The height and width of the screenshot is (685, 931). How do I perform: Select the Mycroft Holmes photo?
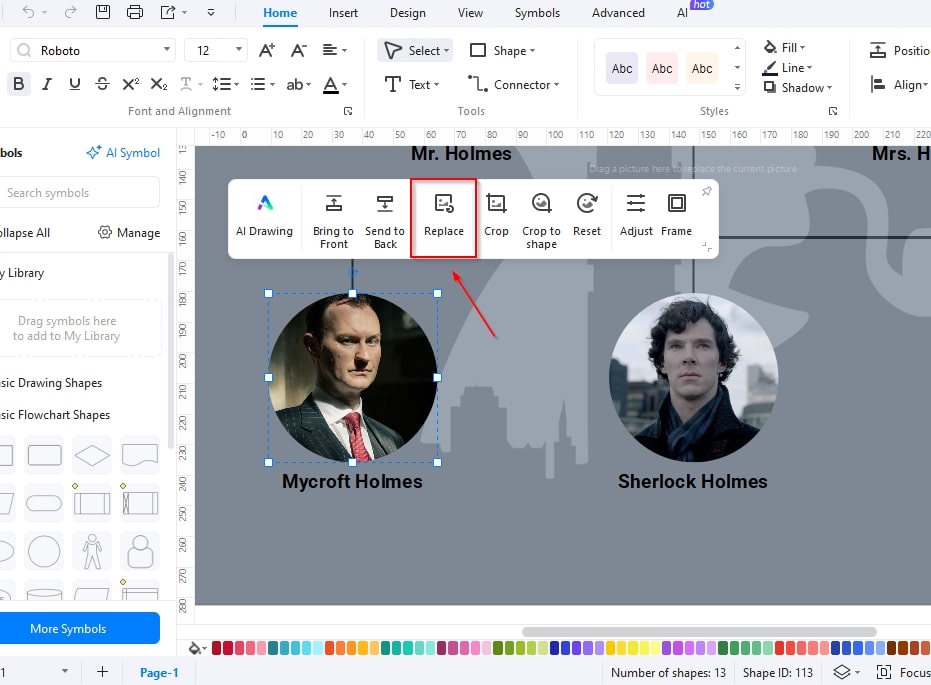(352, 378)
